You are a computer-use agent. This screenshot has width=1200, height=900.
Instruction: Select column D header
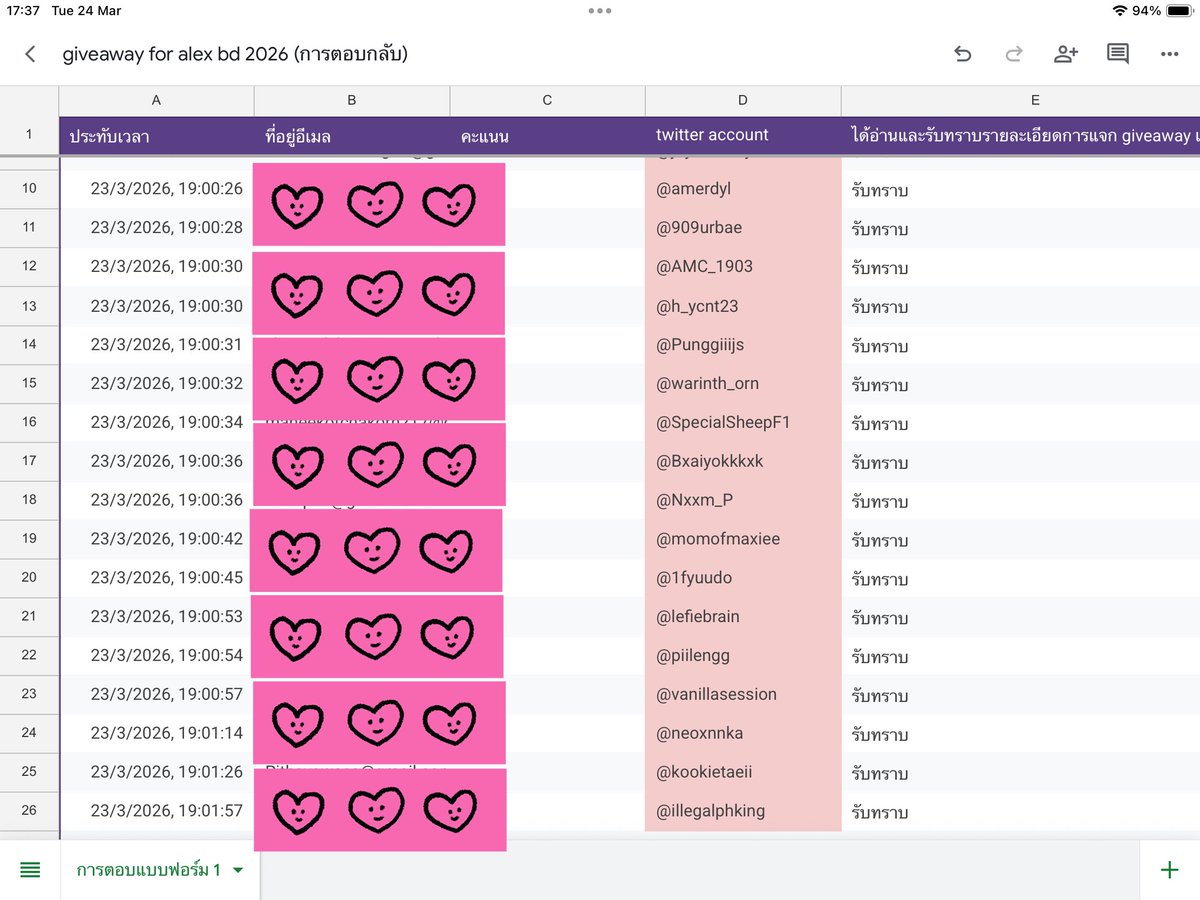[743, 100]
